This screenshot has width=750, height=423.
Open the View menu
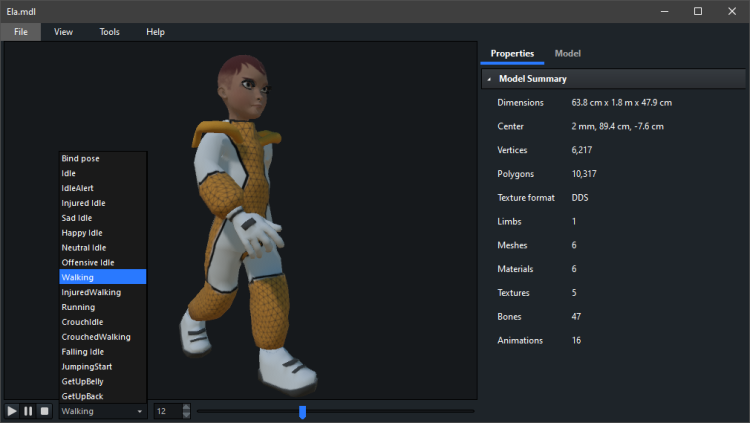tap(63, 32)
